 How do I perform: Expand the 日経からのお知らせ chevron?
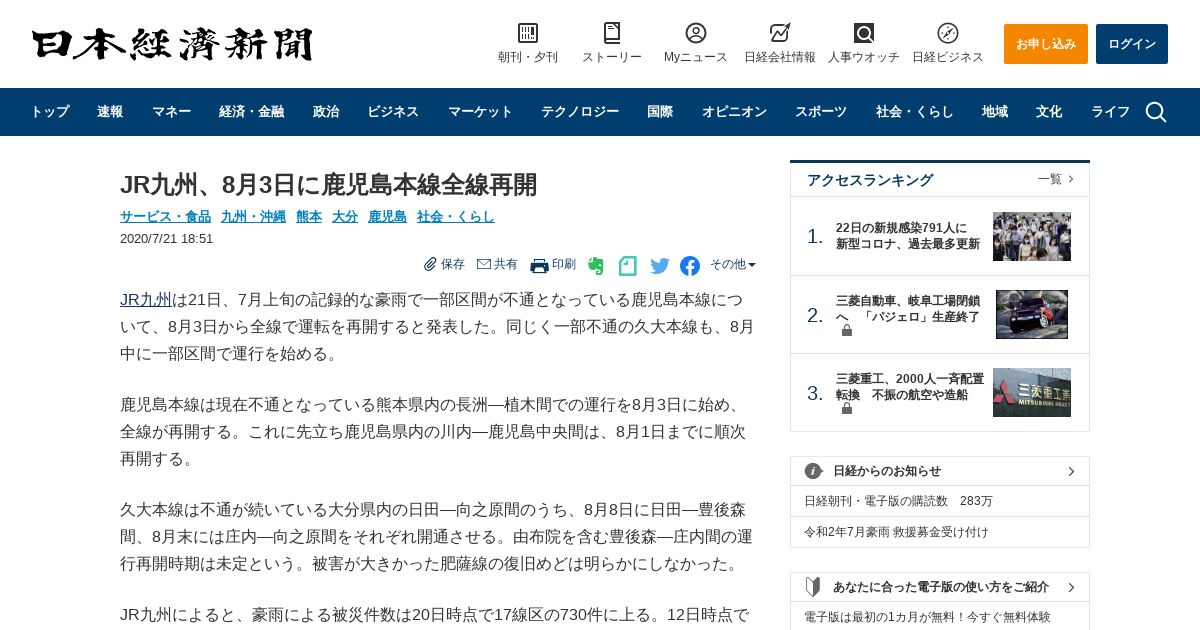tap(1071, 471)
